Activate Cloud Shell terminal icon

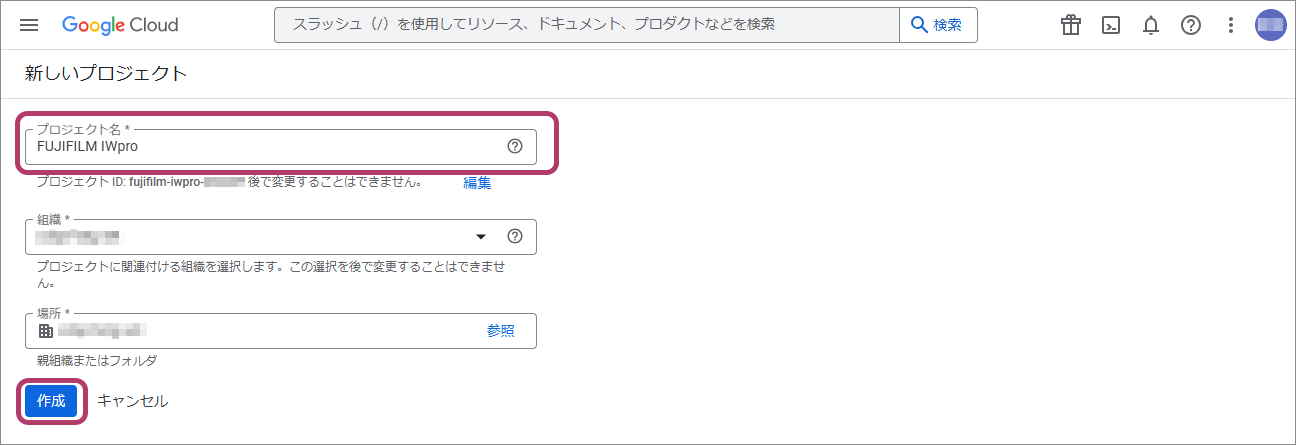[1111, 25]
